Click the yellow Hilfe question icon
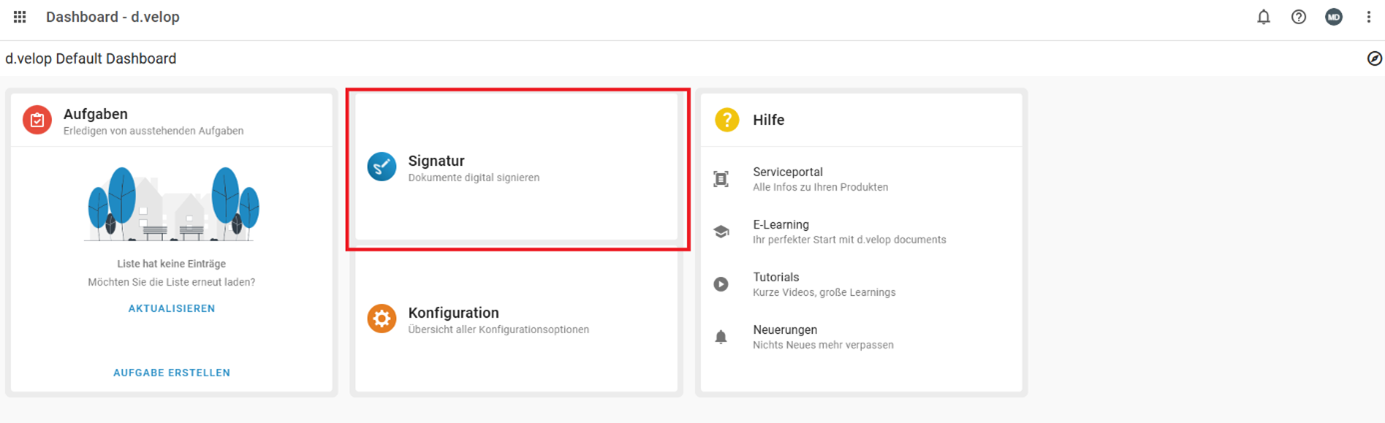1385x423 pixels. [727, 120]
